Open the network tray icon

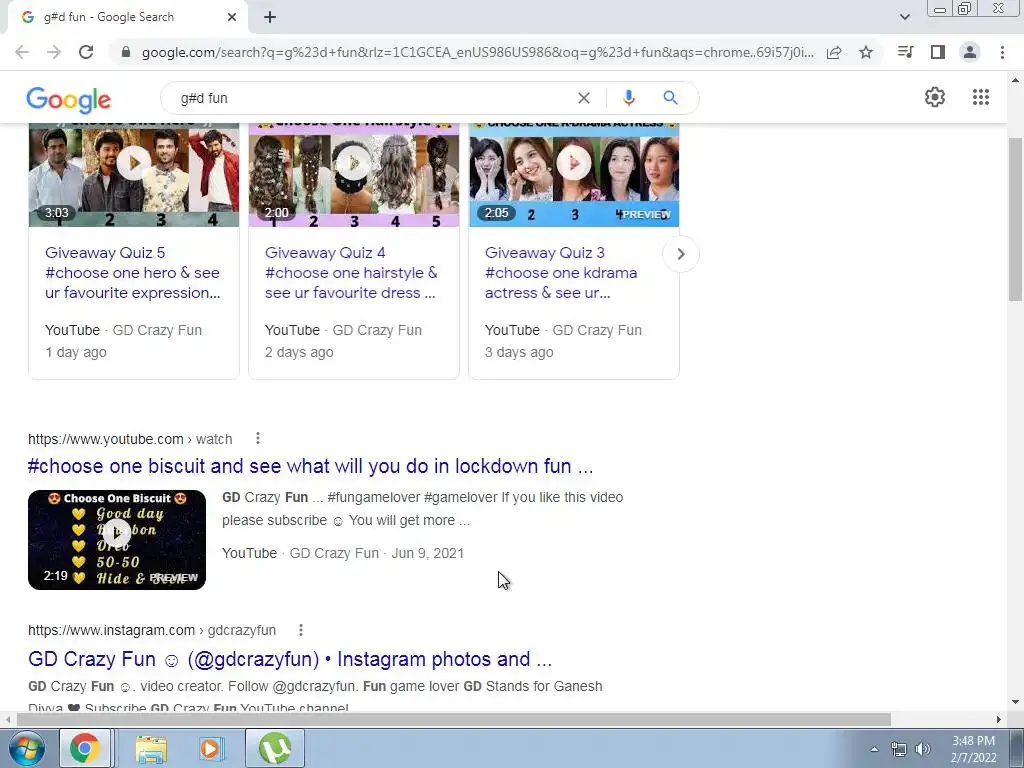point(899,749)
